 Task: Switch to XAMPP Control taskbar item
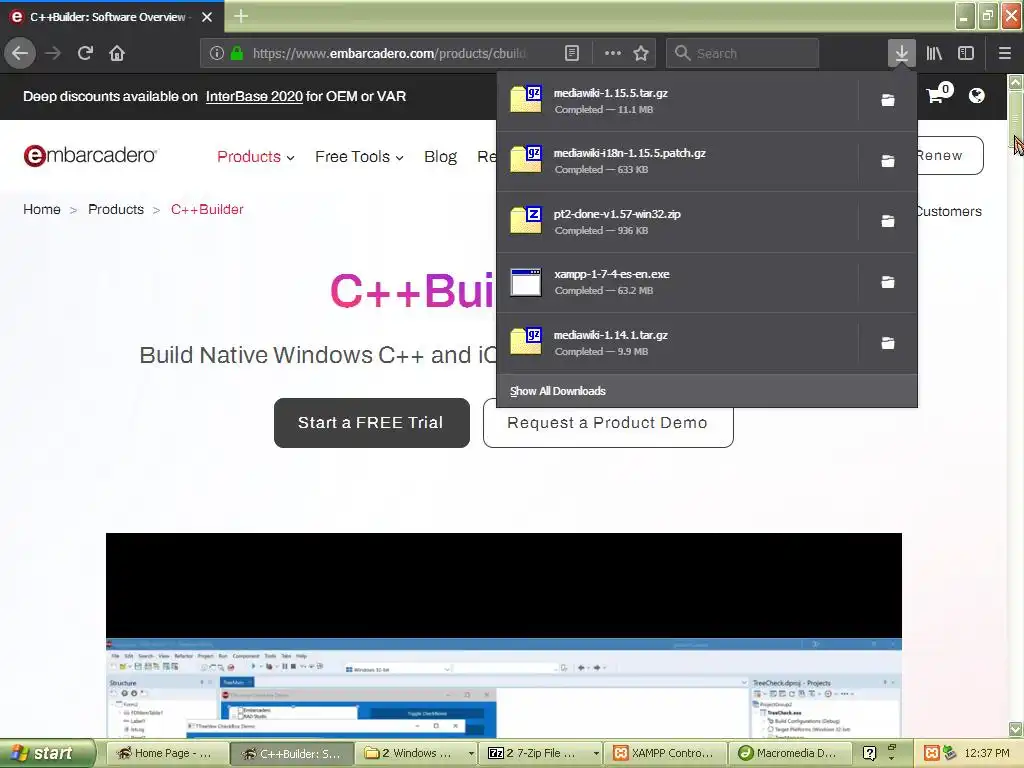664,753
